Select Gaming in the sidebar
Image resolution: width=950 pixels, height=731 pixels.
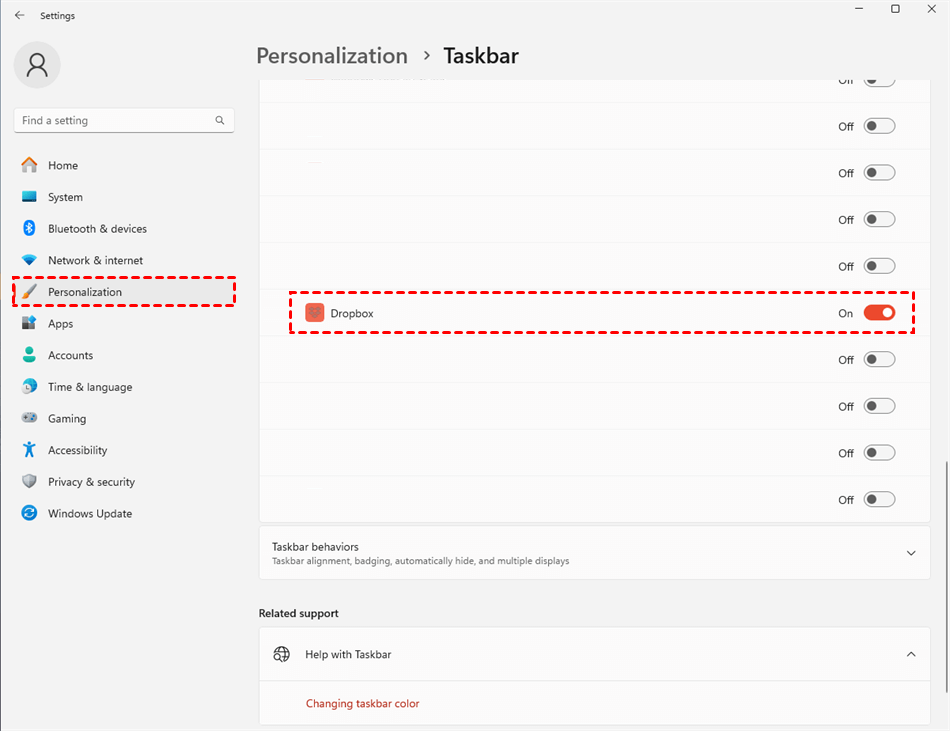[x=67, y=419]
